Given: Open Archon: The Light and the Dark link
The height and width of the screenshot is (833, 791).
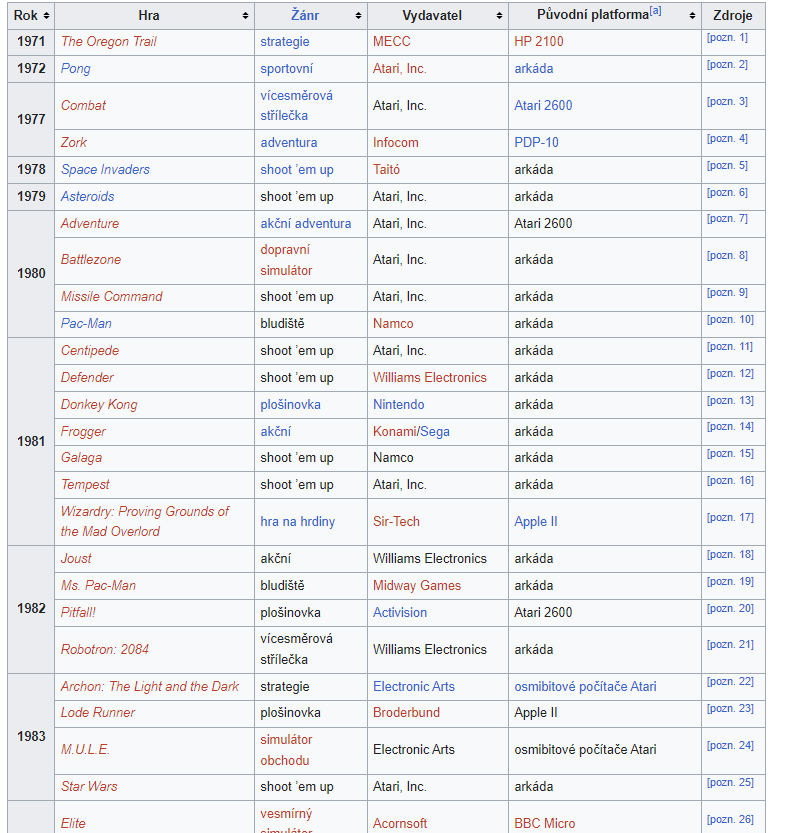Looking at the screenshot, I should [149, 686].
